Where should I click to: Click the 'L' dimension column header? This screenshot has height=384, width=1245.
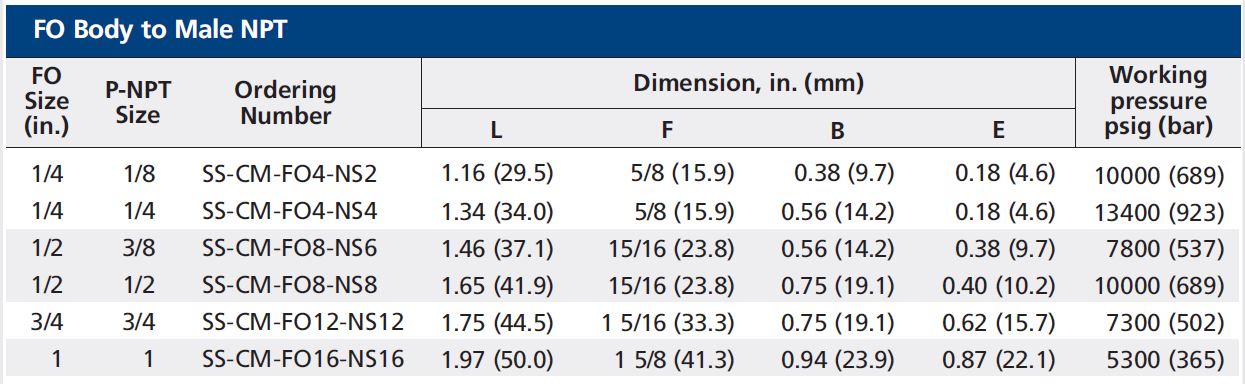click(x=497, y=130)
